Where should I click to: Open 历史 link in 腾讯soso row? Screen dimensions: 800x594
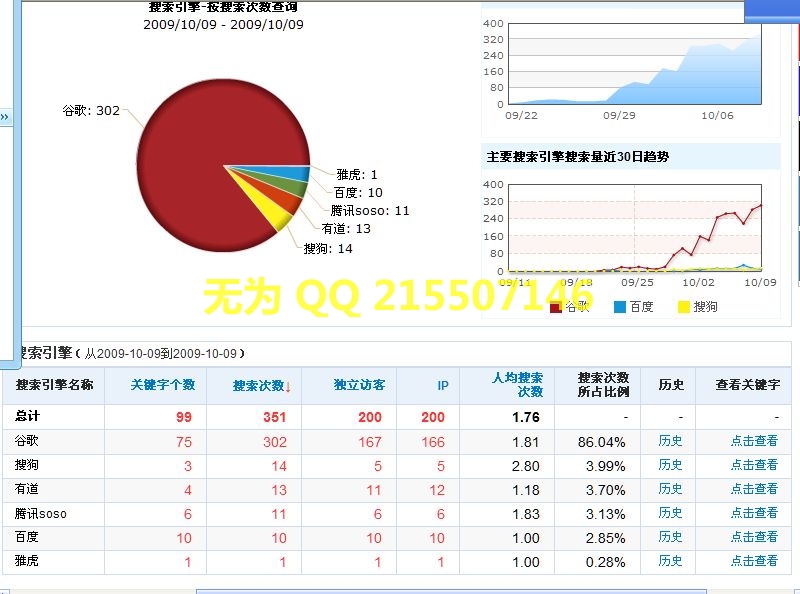[670, 513]
